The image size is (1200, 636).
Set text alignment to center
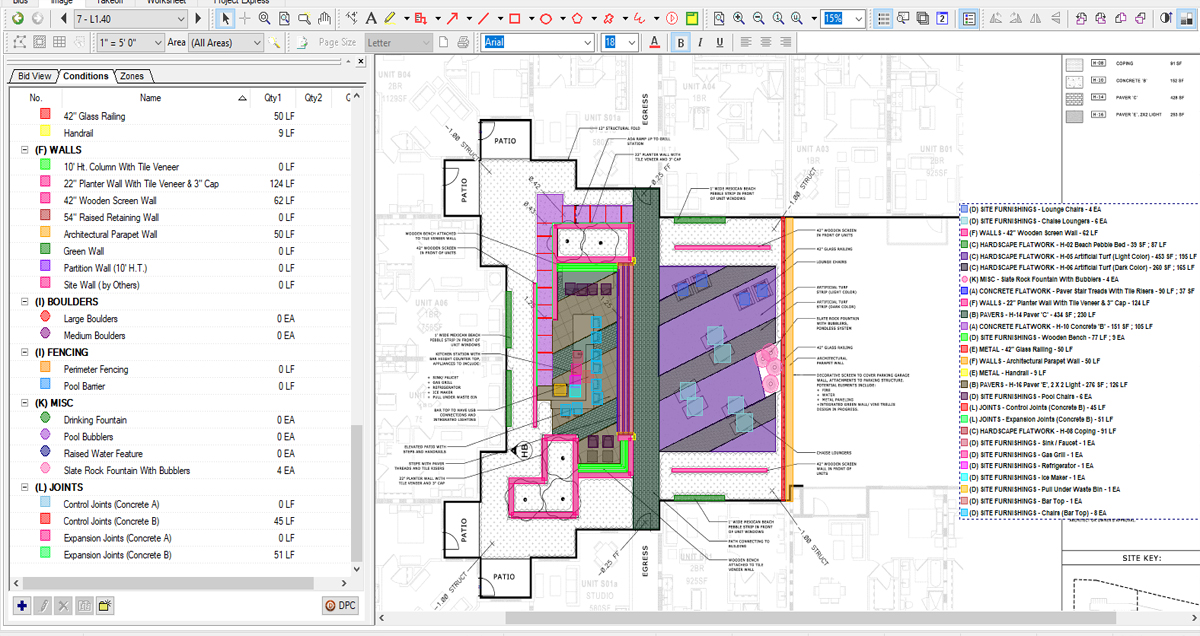pos(766,42)
